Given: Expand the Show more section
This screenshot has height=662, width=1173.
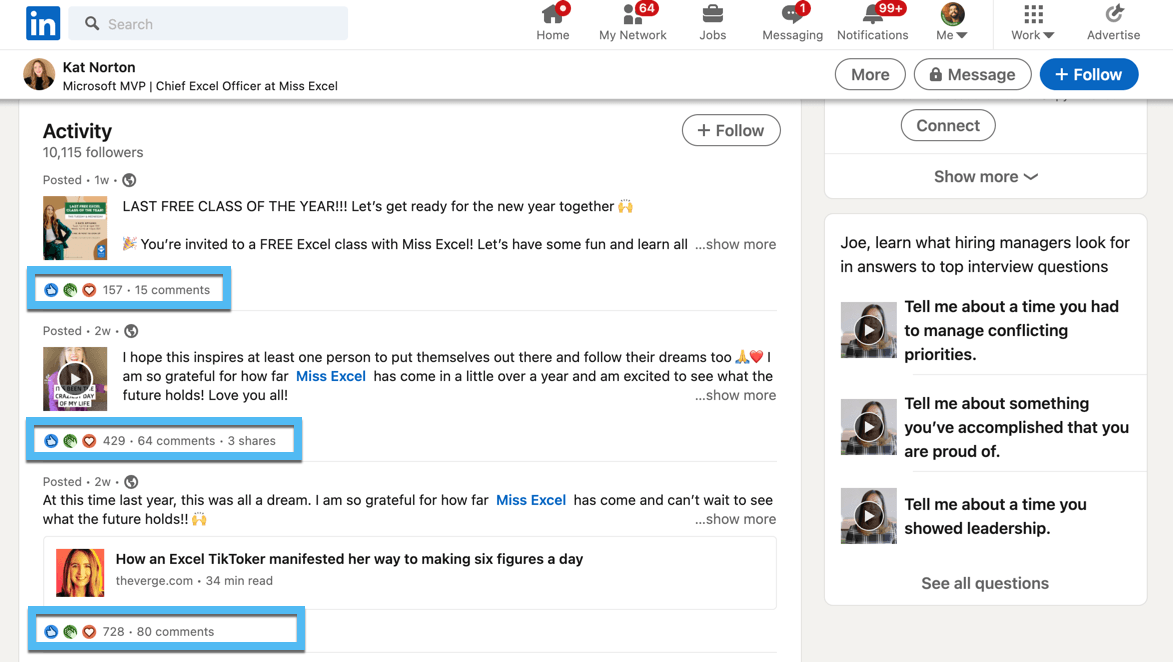Looking at the screenshot, I should pos(985,177).
